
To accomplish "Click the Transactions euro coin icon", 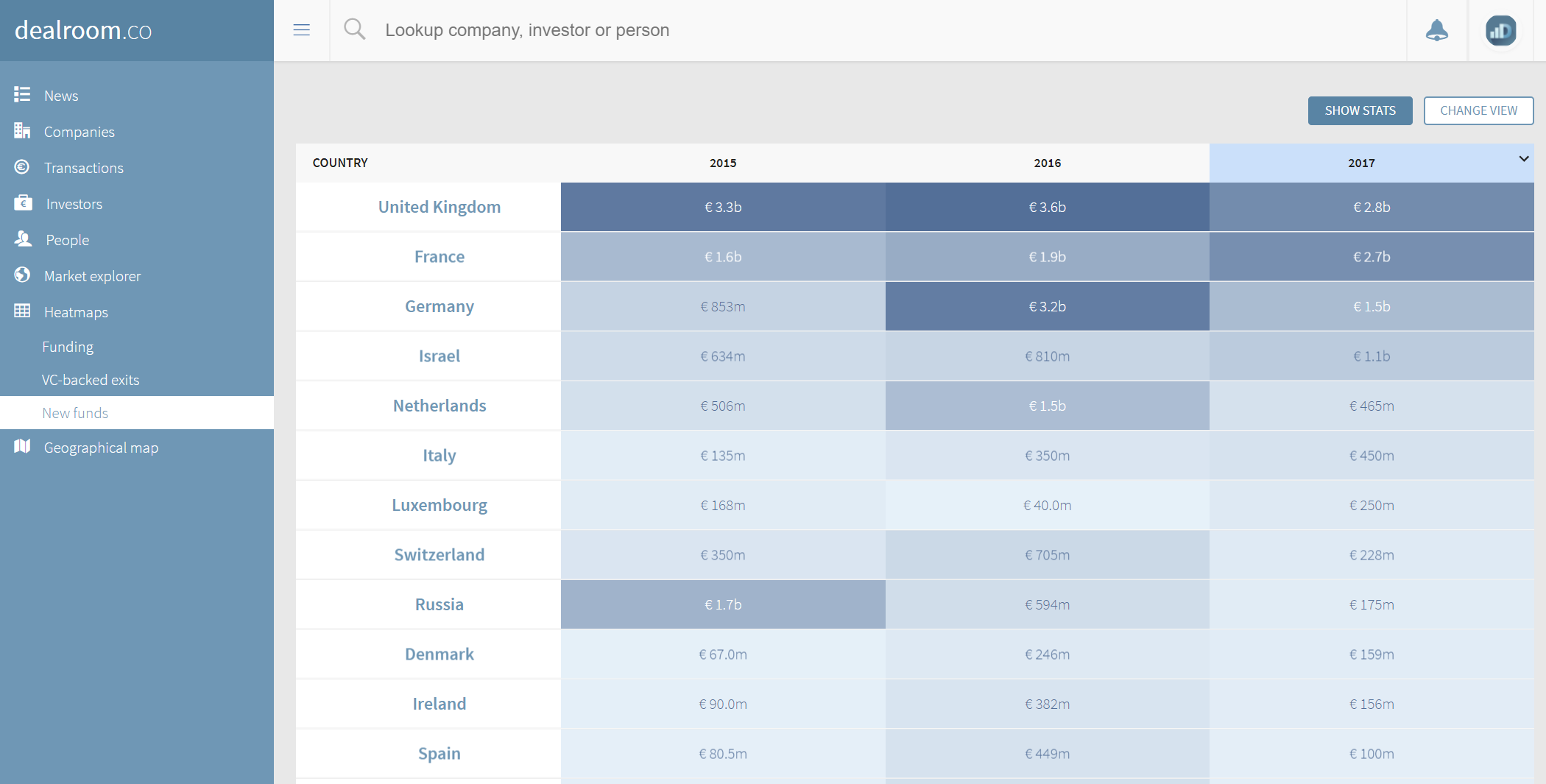I will click(22, 167).
